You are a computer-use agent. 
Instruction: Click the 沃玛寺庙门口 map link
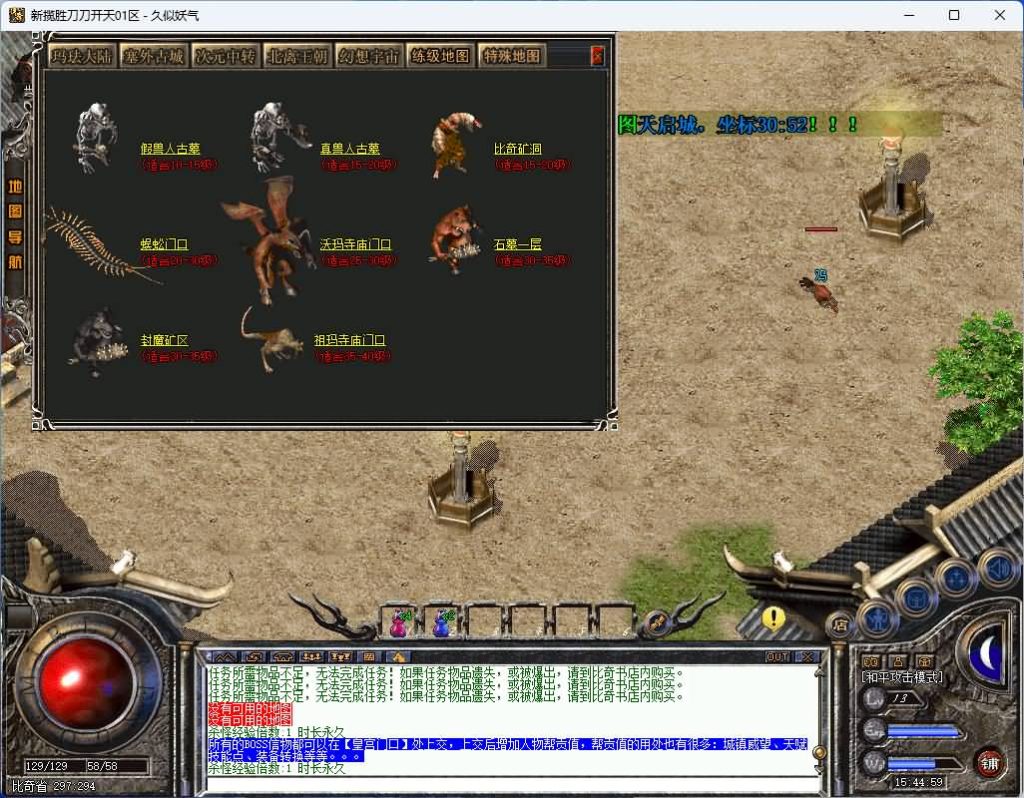355,244
